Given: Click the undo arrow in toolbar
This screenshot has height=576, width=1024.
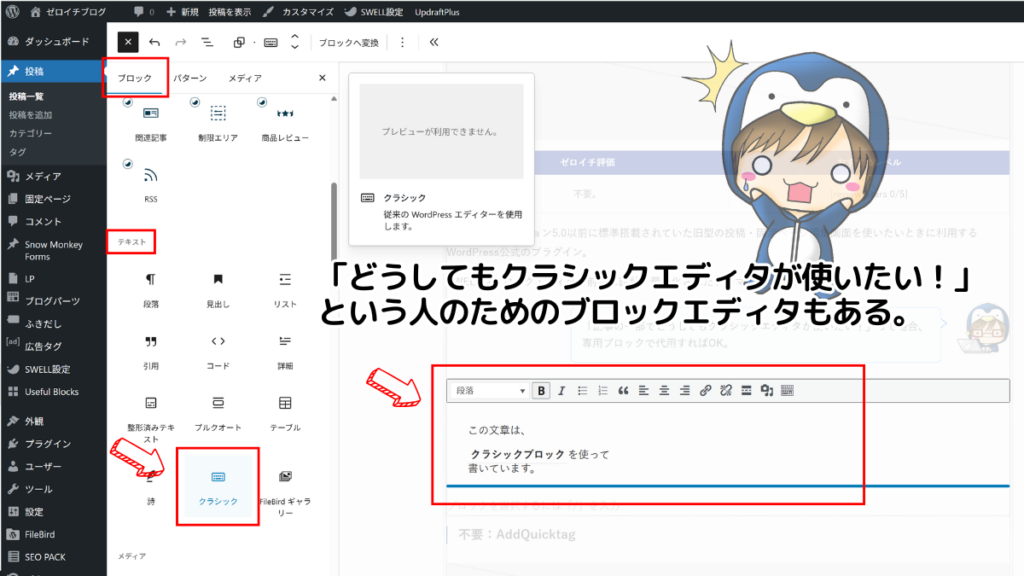Looking at the screenshot, I should [155, 42].
